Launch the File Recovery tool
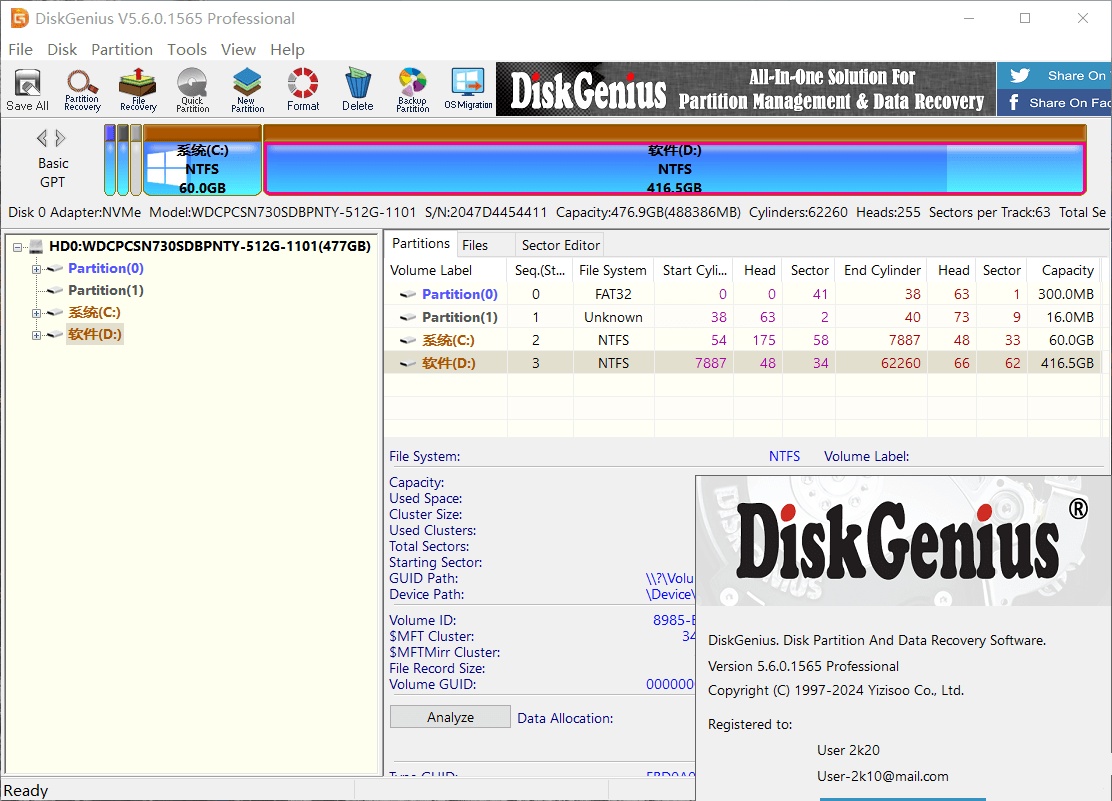Image resolution: width=1112 pixels, height=801 pixels. point(138,89)
